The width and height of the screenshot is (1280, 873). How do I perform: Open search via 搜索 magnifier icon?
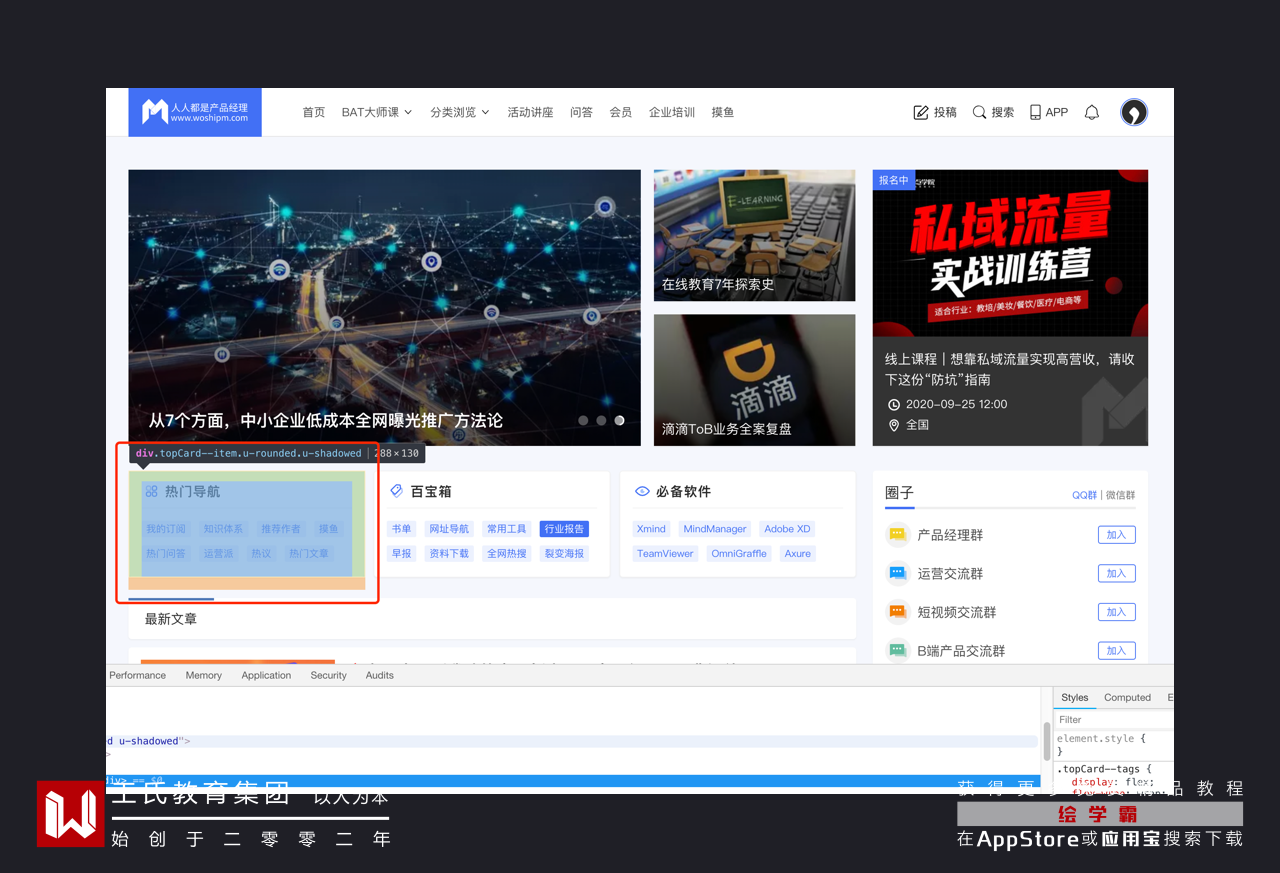point(979,112)
